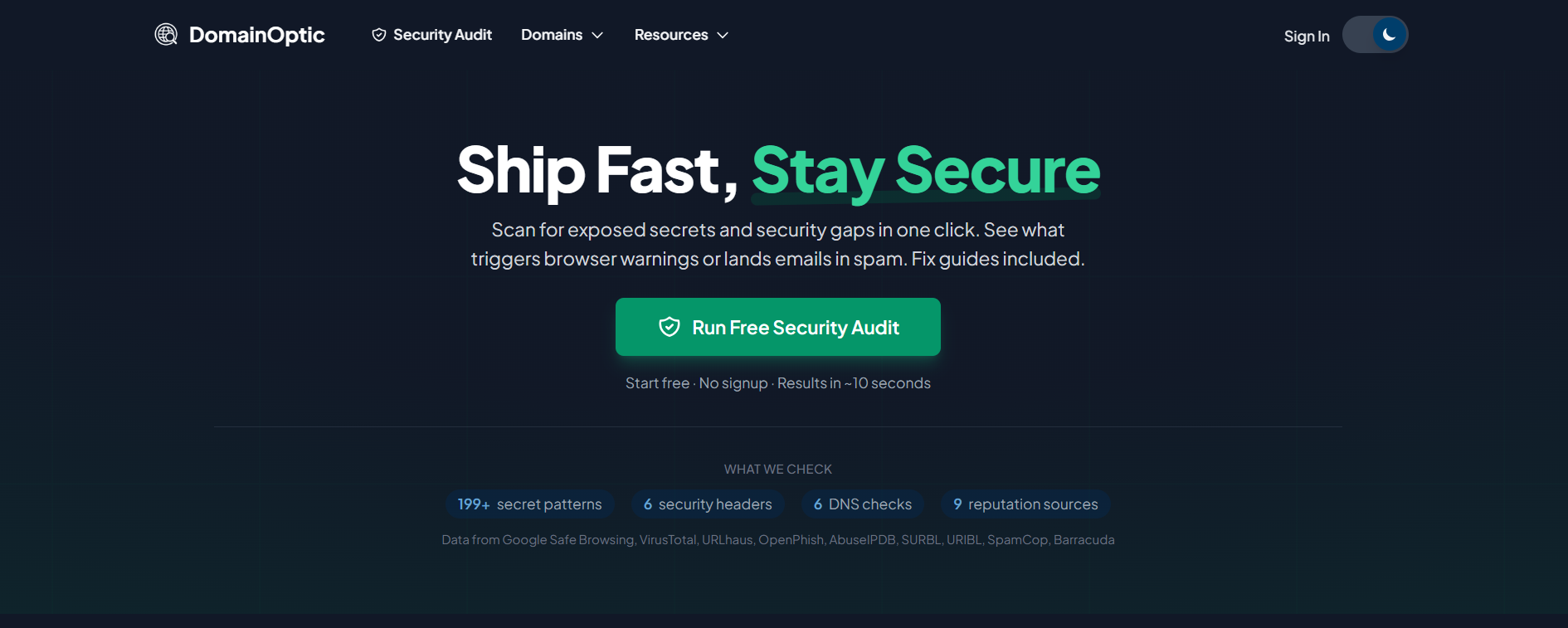Click the Stay Secure green headline text
1568x628 pixels.
[926, 171]
